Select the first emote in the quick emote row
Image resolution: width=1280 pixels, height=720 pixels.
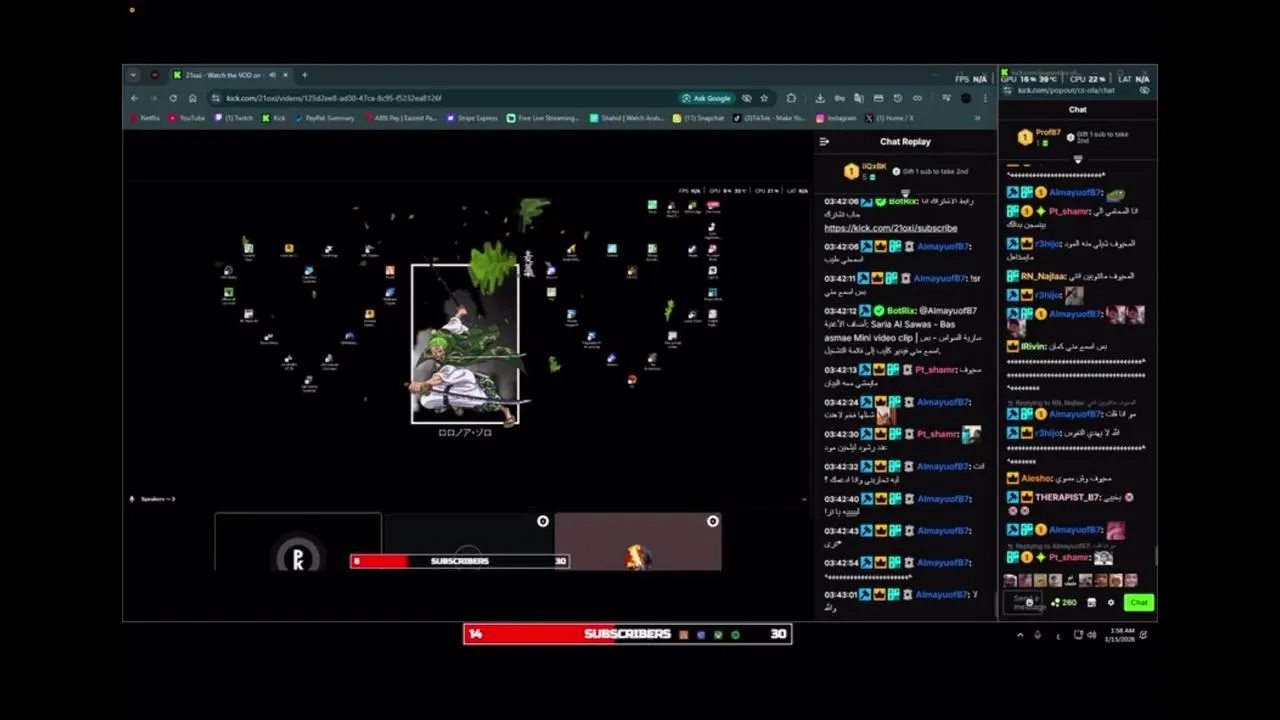point(1010,580)
